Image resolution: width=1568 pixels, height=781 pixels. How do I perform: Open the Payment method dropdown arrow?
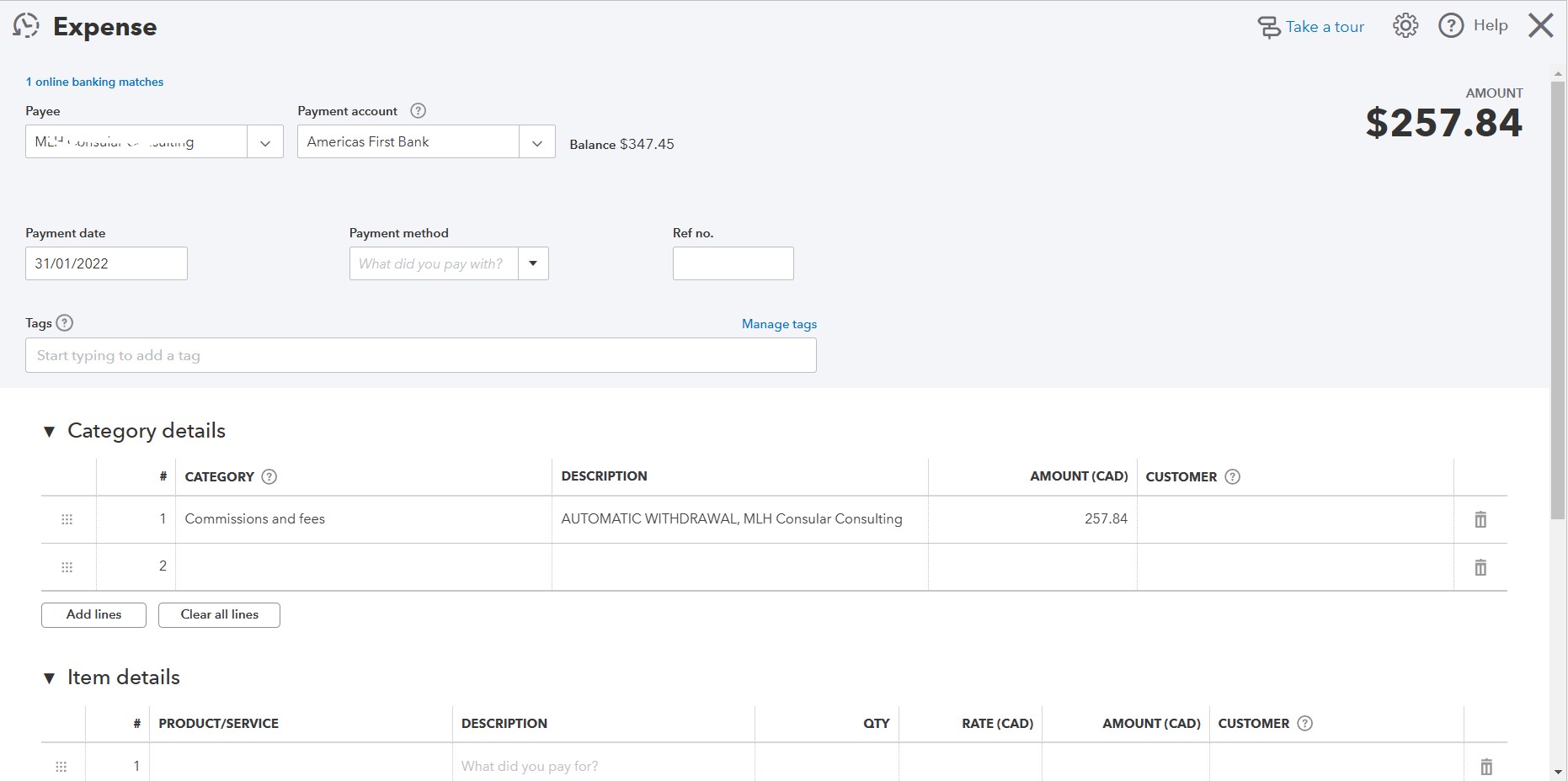pos(533,263)
